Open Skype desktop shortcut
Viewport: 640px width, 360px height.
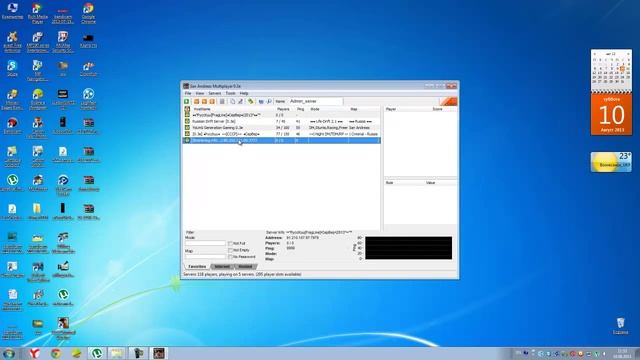[x=12, y=69]
